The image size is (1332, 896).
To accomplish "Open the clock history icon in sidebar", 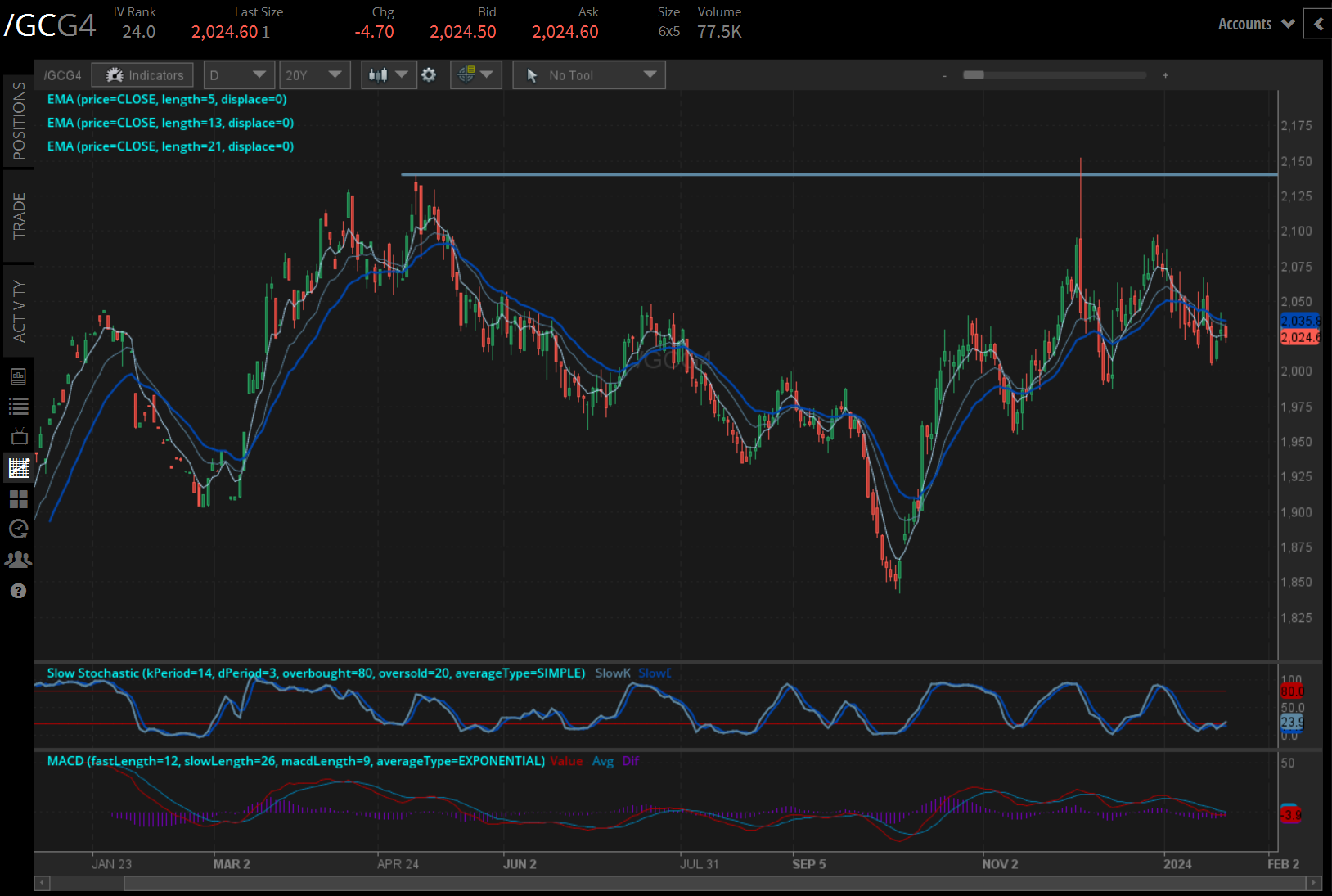I will (x=18, y=529).
